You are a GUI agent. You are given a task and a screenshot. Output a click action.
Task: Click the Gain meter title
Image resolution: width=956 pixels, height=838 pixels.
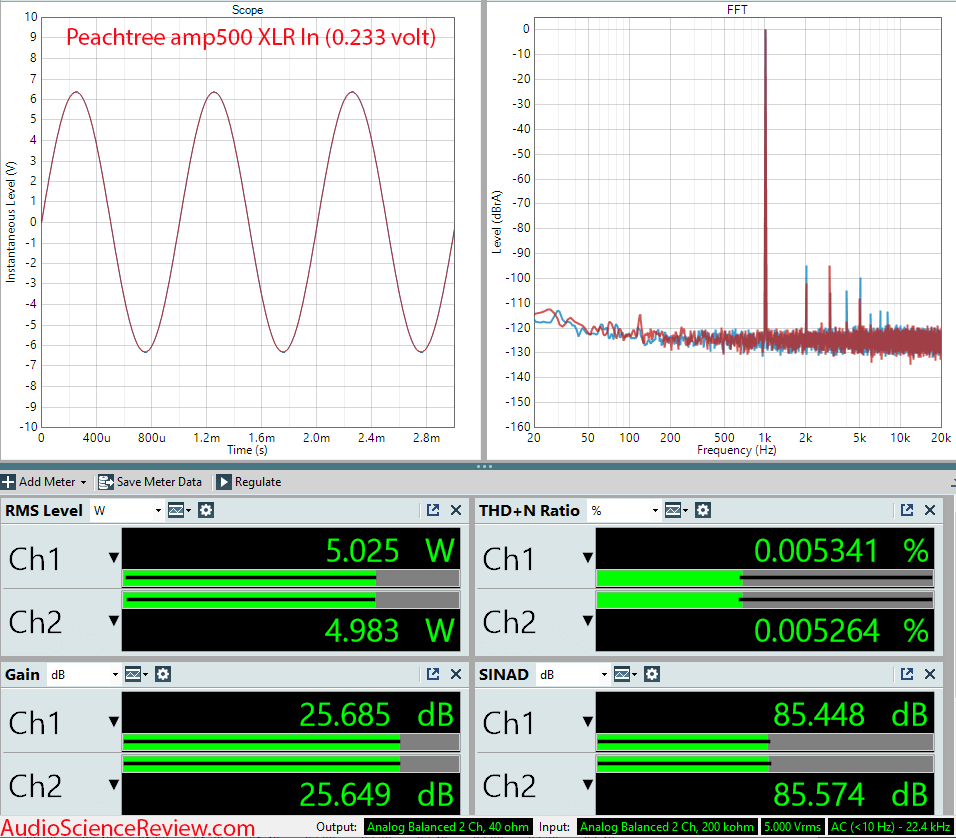pos(23,675)
